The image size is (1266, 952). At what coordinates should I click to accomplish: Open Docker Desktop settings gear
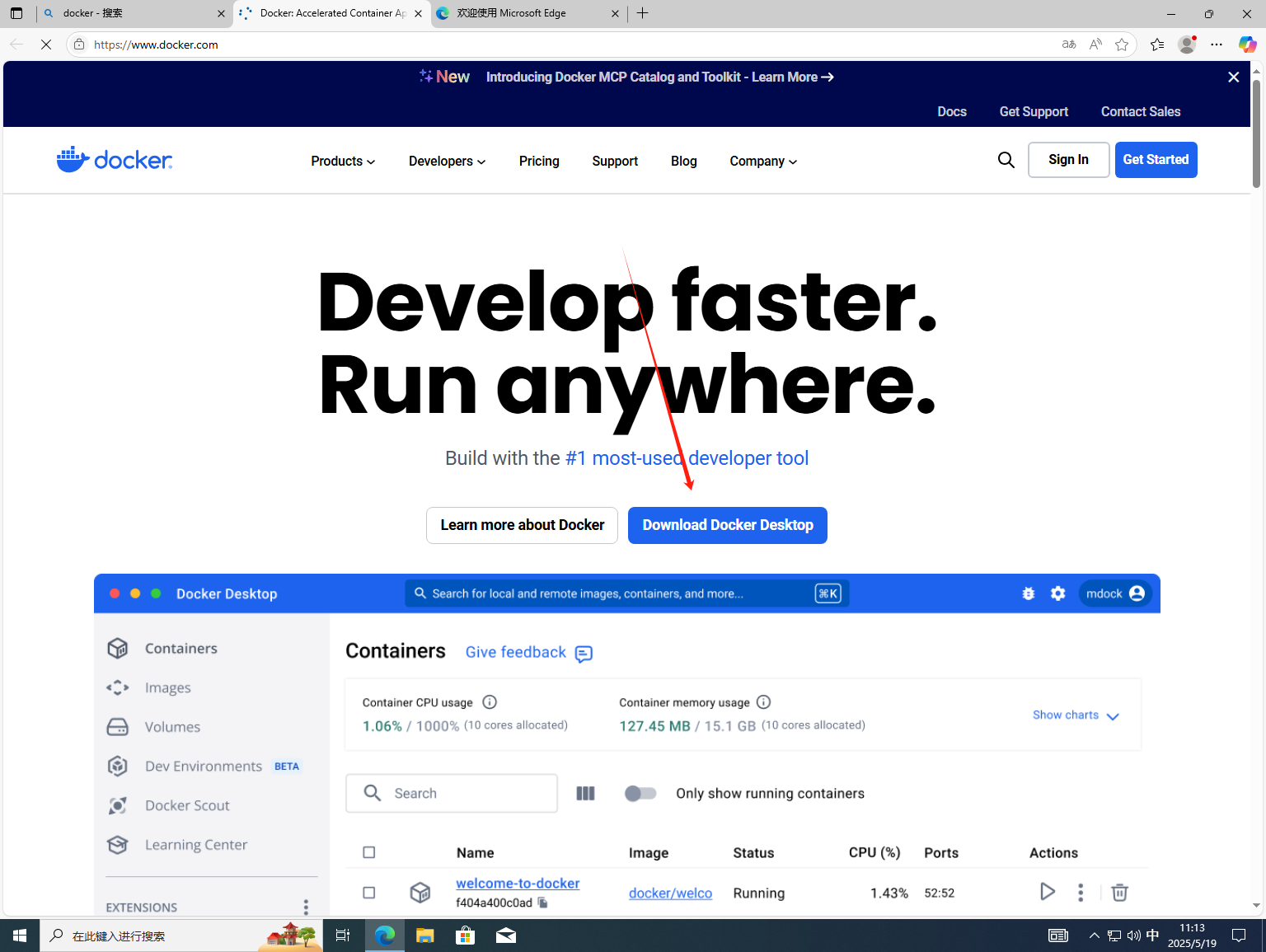[1058, 593]
